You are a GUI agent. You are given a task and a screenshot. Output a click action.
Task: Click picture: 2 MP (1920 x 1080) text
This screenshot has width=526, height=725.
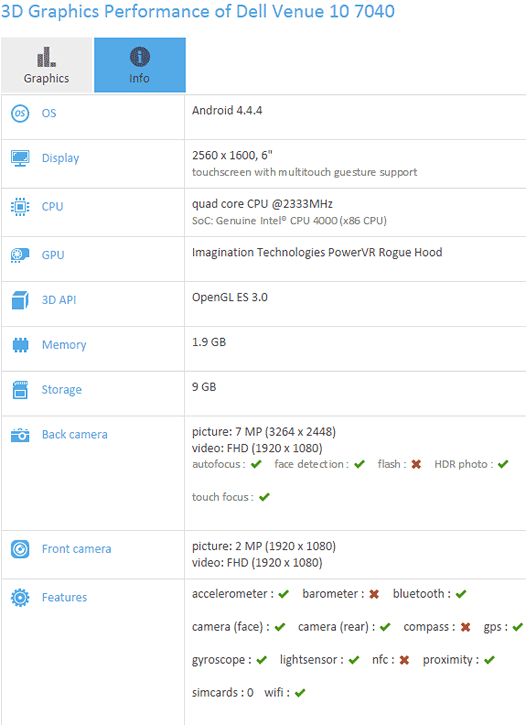tap(264, 546)
